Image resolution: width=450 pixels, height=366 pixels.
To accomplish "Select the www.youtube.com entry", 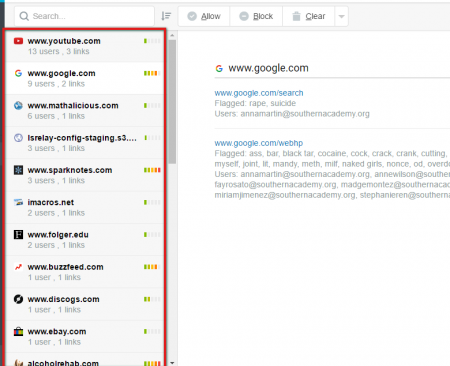I will click(85, 46).
